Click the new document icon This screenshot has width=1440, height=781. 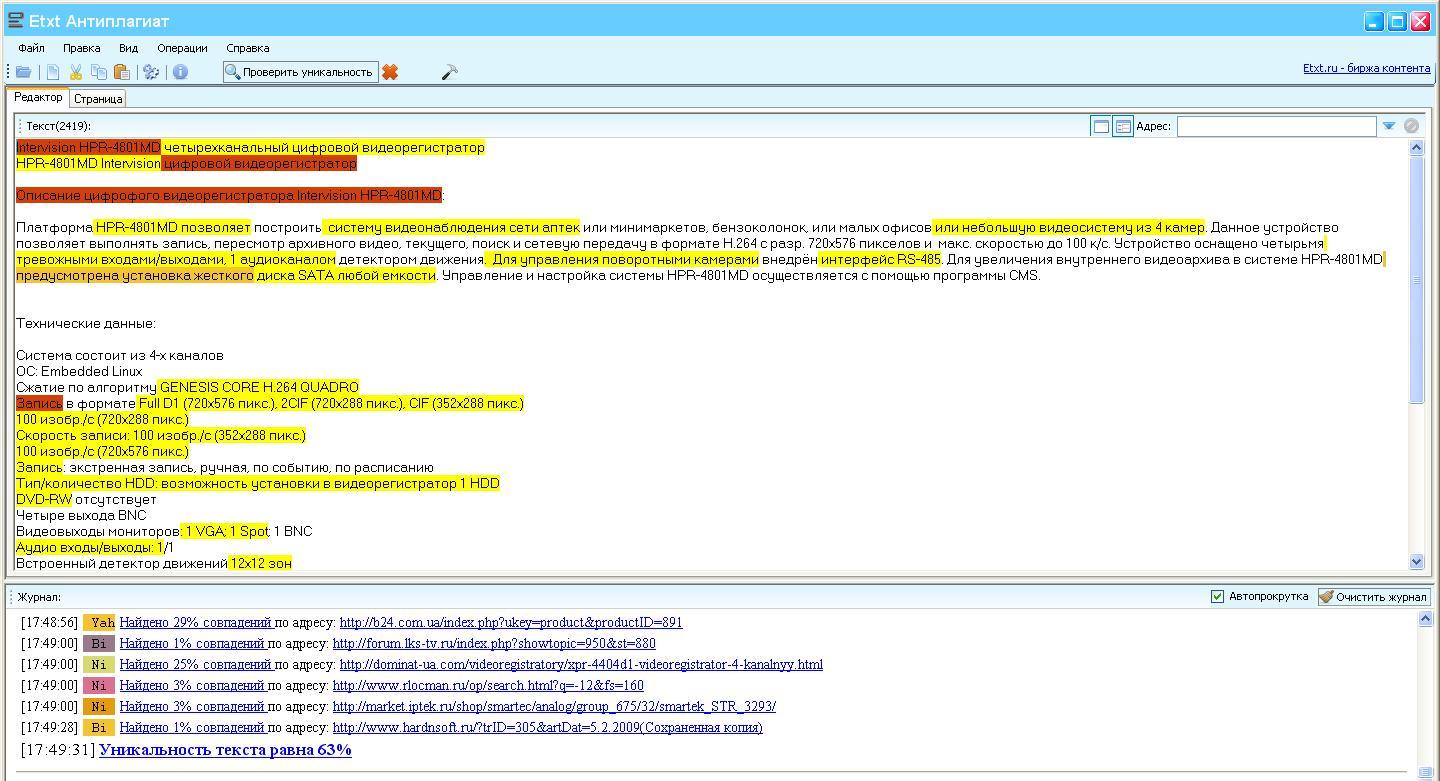click(53, 72)
